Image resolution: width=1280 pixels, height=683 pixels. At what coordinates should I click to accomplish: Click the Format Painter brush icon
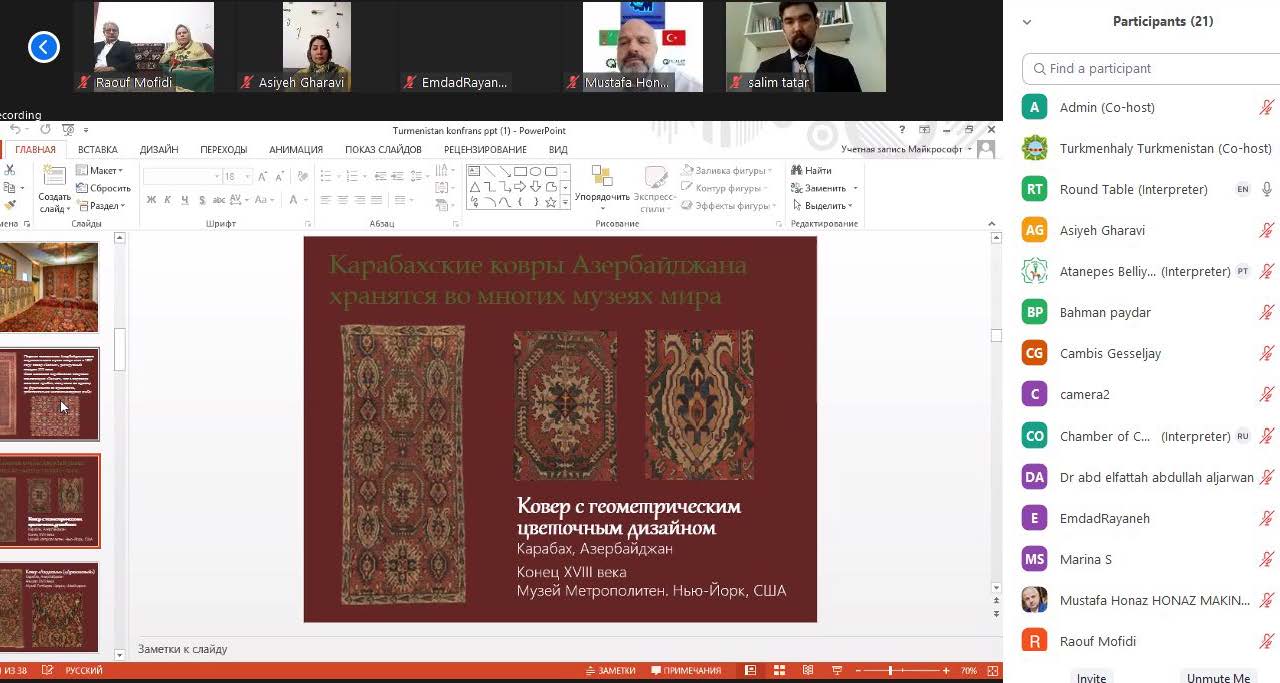(x=9, y=205)
